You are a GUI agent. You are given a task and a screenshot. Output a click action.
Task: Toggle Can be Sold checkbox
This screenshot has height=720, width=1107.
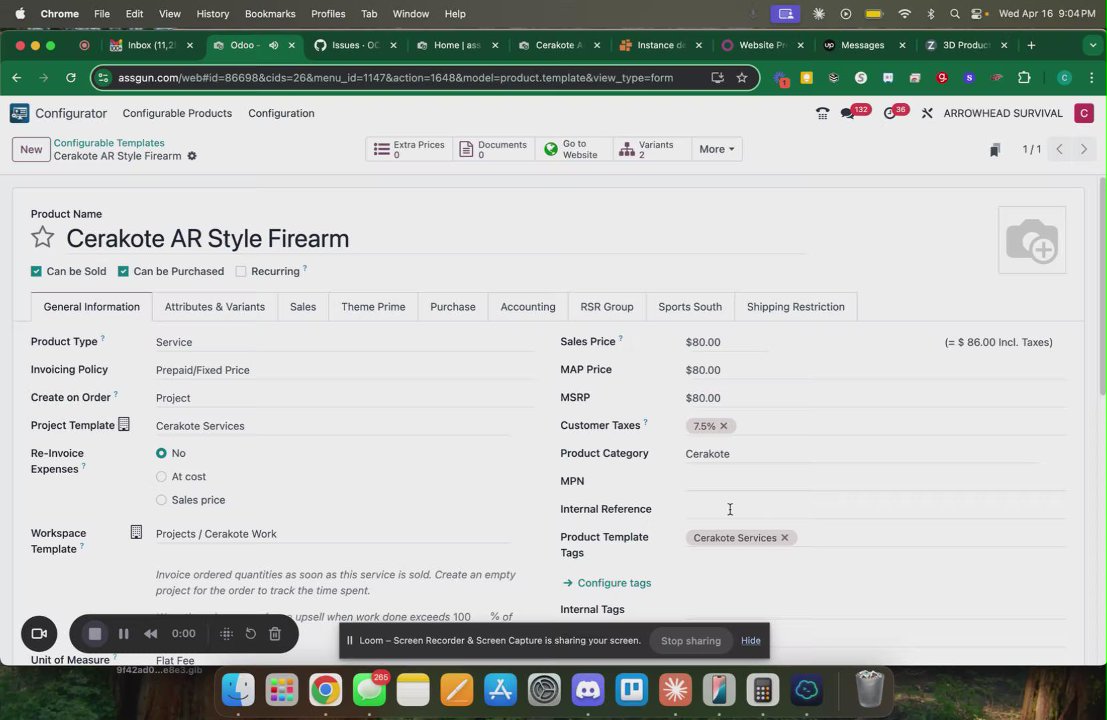pos(36,271)
